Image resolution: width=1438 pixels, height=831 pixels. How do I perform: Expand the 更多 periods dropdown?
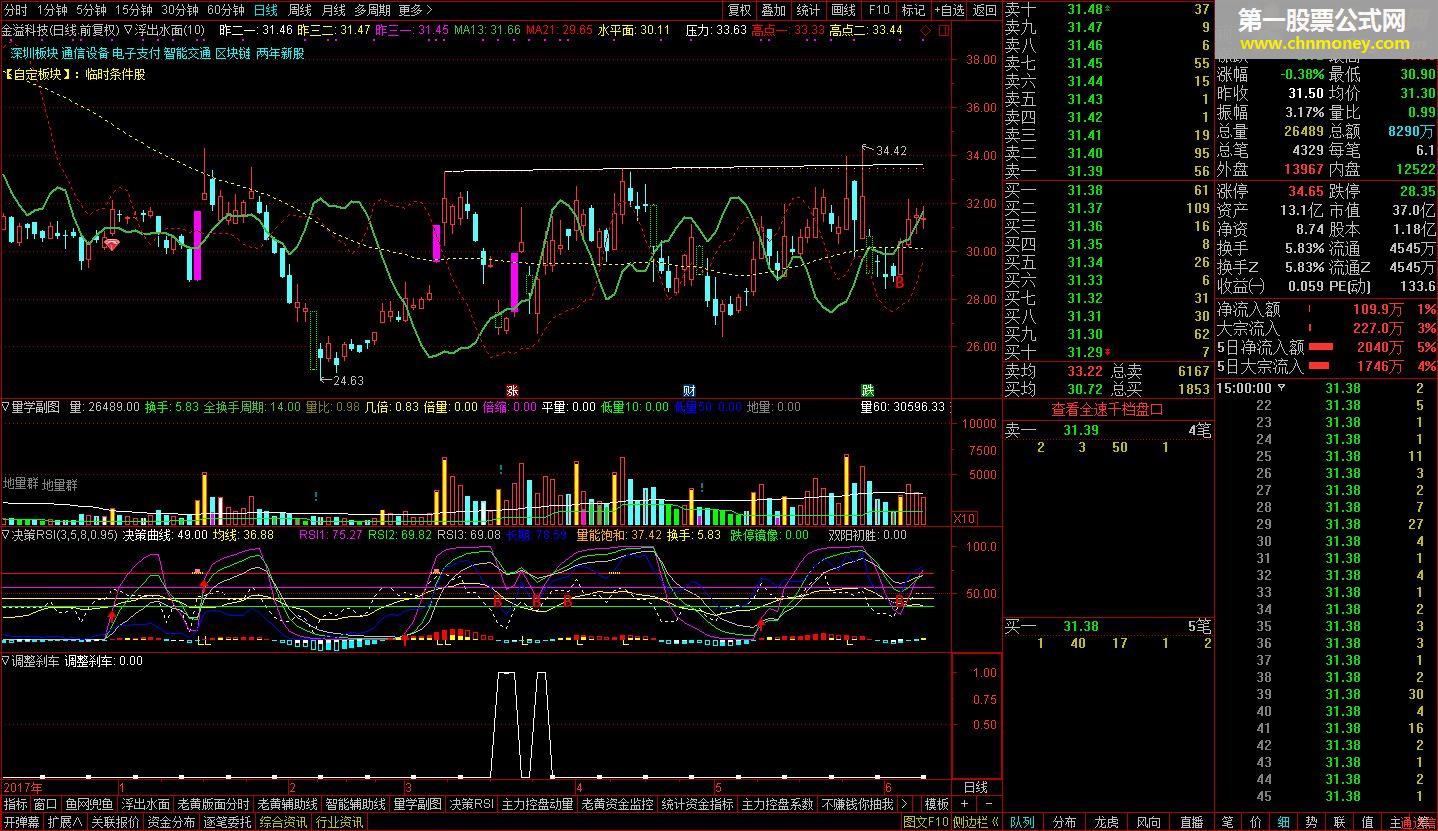tap(415, 10)
